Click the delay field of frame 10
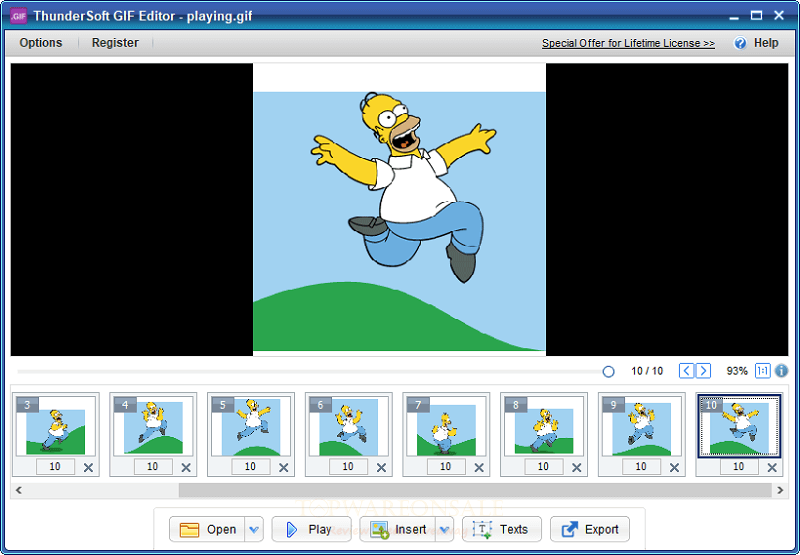Image resolution: width=800 pixels, height=555 pixels. point(739,467)
